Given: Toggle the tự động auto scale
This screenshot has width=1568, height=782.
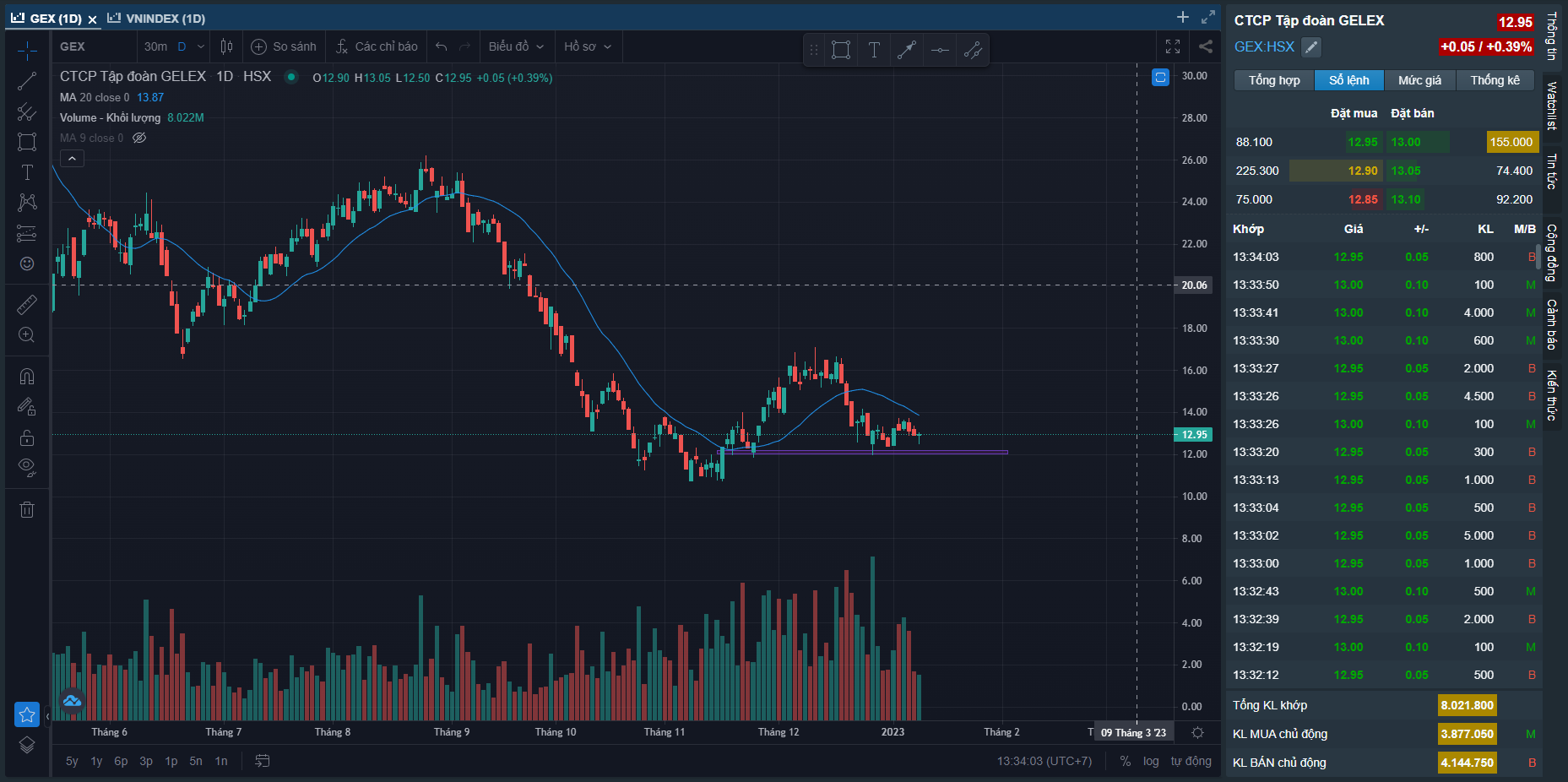Looking at the screenshot, I should 1191,761.
